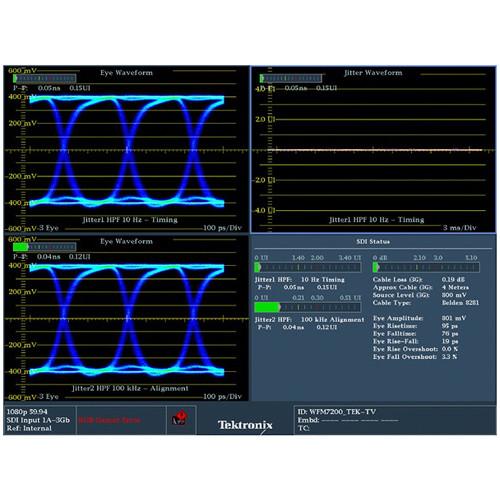Click P-P 0.04ns readout in Jitter2 eye tile
500x500 pixels.
[52, 256]
